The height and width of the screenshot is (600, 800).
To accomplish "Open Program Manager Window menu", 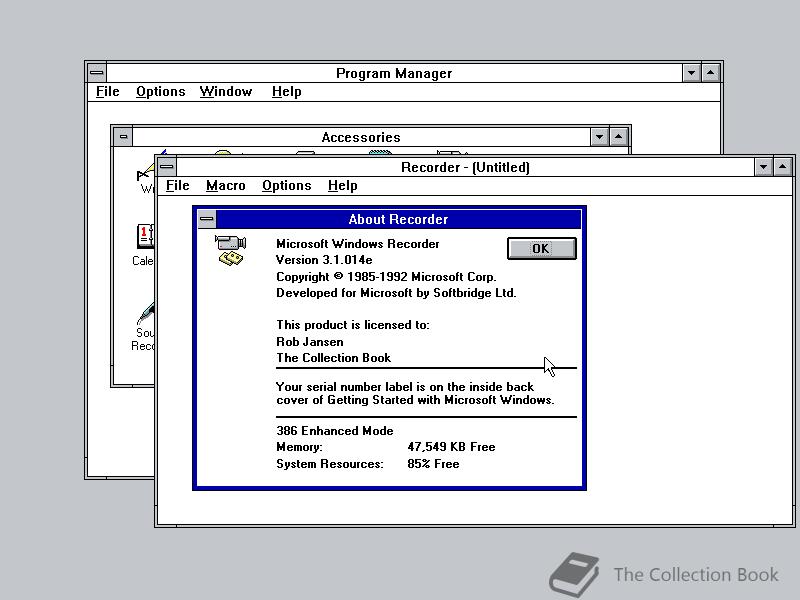I will (226, 92).
